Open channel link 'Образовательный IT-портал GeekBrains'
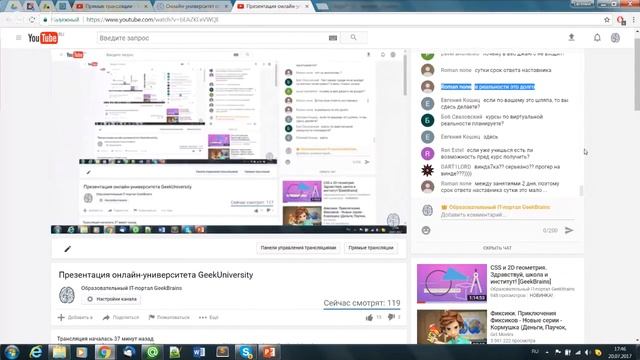640x360 pixels. click(131, 288)
